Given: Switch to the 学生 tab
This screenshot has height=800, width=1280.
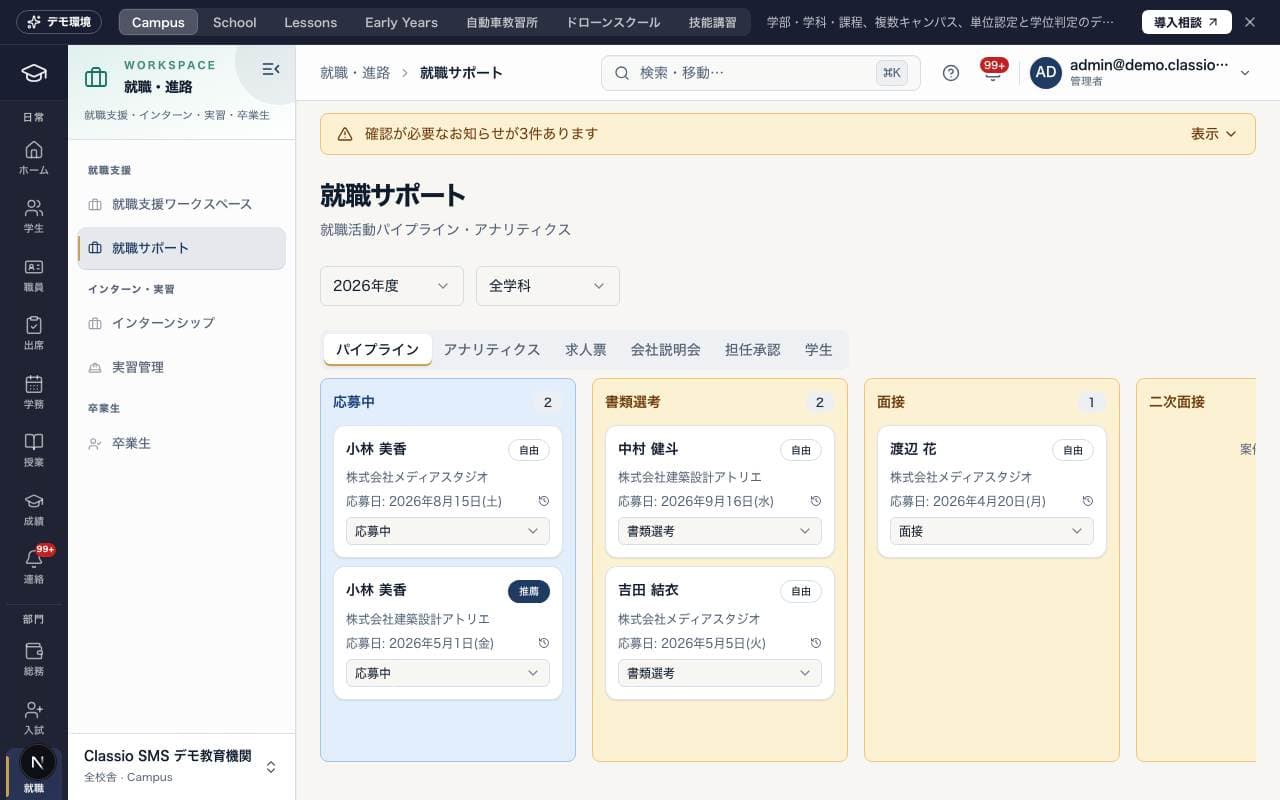Looking at the screenshot, I should point(819,350).
